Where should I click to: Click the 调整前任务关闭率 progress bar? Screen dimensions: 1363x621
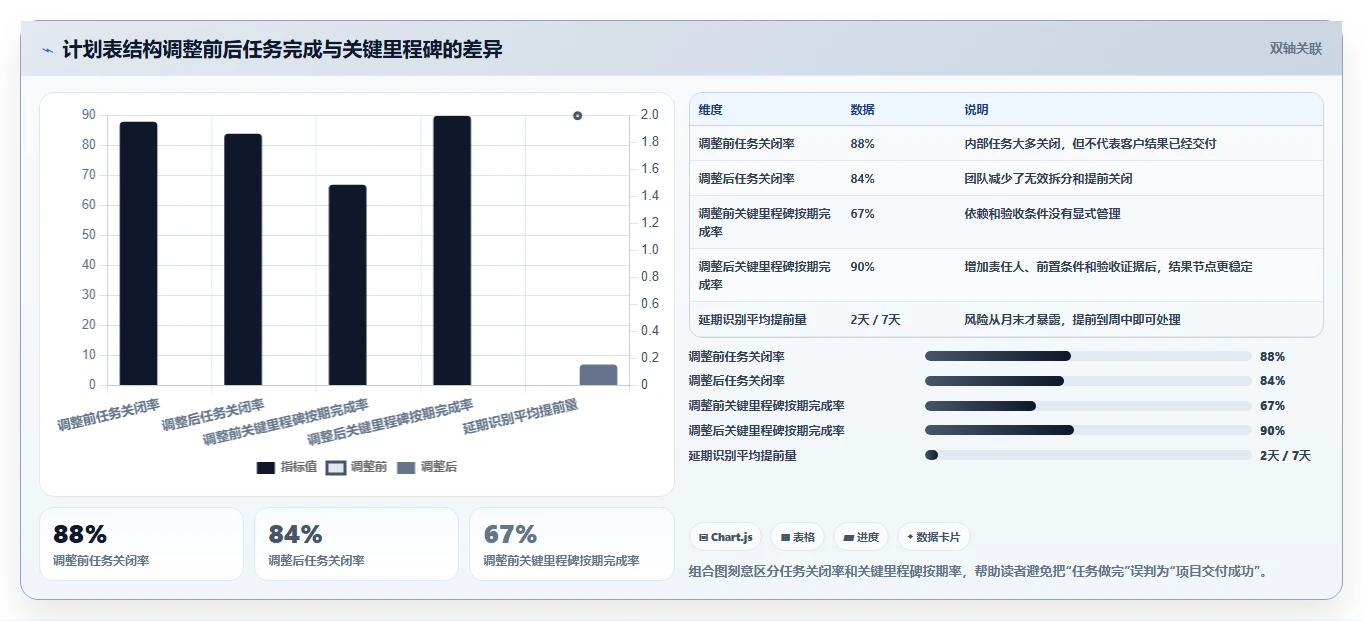(x=1088, y=356)
